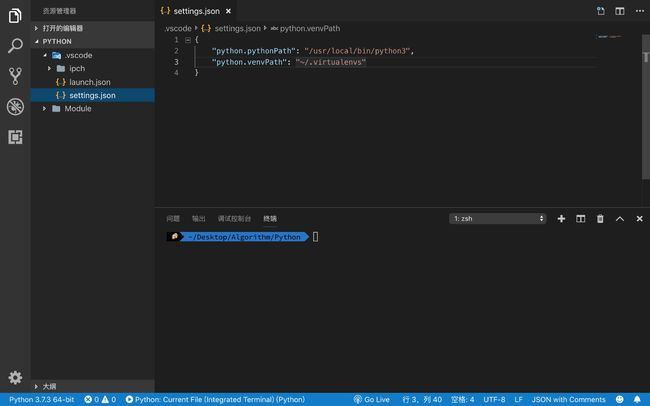Switch to the 问题 problems tab
Image resolution: width=650 pixels, height=406 pixels.
(x=173, y=219)
